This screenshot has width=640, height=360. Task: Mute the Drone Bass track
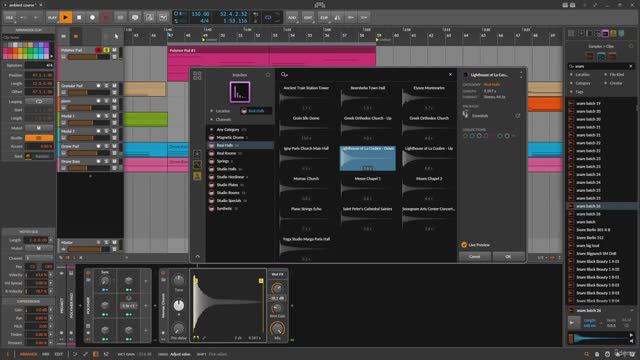coord(115,162)
